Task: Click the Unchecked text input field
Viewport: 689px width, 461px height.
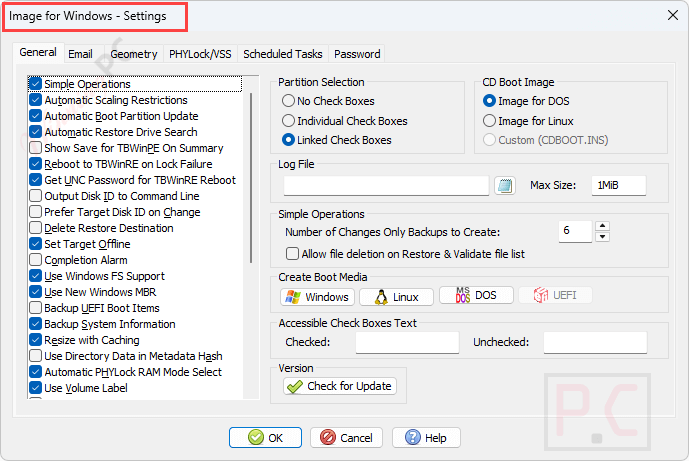Action: click(x=595, y=342)
